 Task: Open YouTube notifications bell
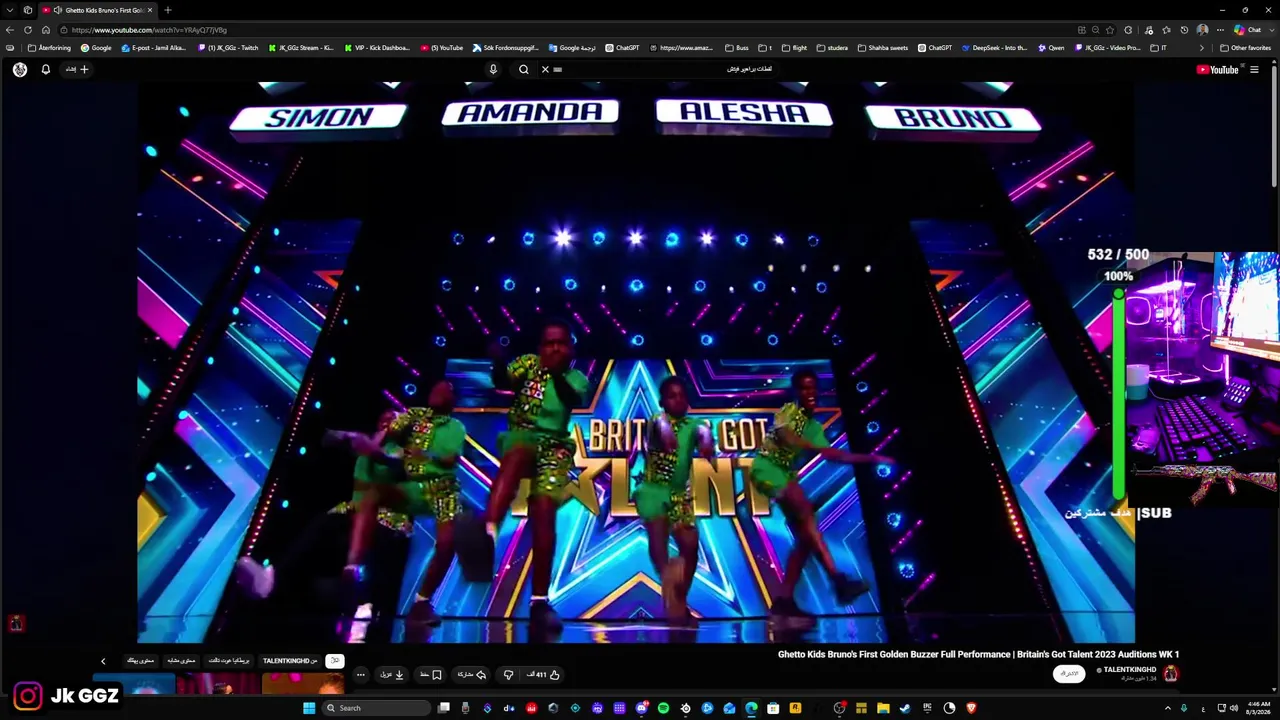(x=45, y=69)
